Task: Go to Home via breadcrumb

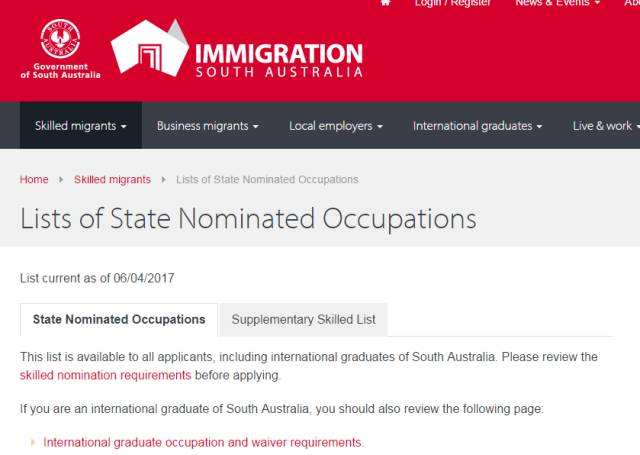Action: 34,180
